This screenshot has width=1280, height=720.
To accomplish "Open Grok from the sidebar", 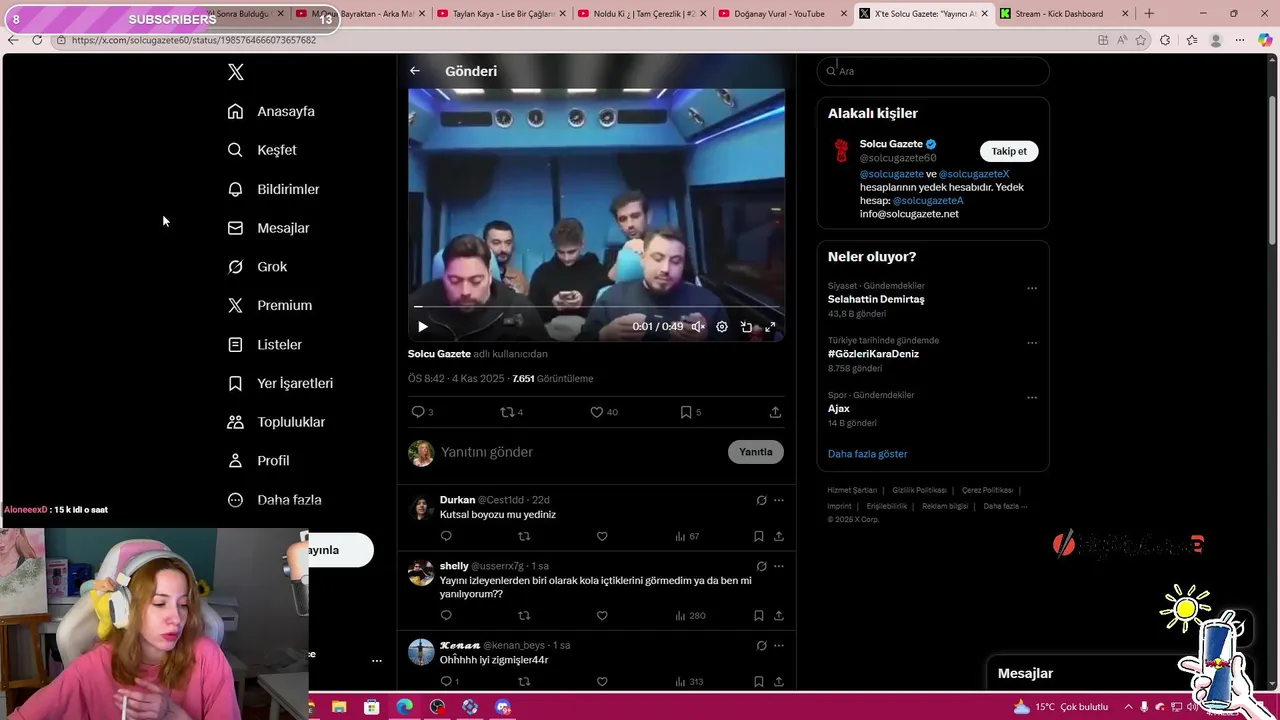I will click(x=257, y=267).
